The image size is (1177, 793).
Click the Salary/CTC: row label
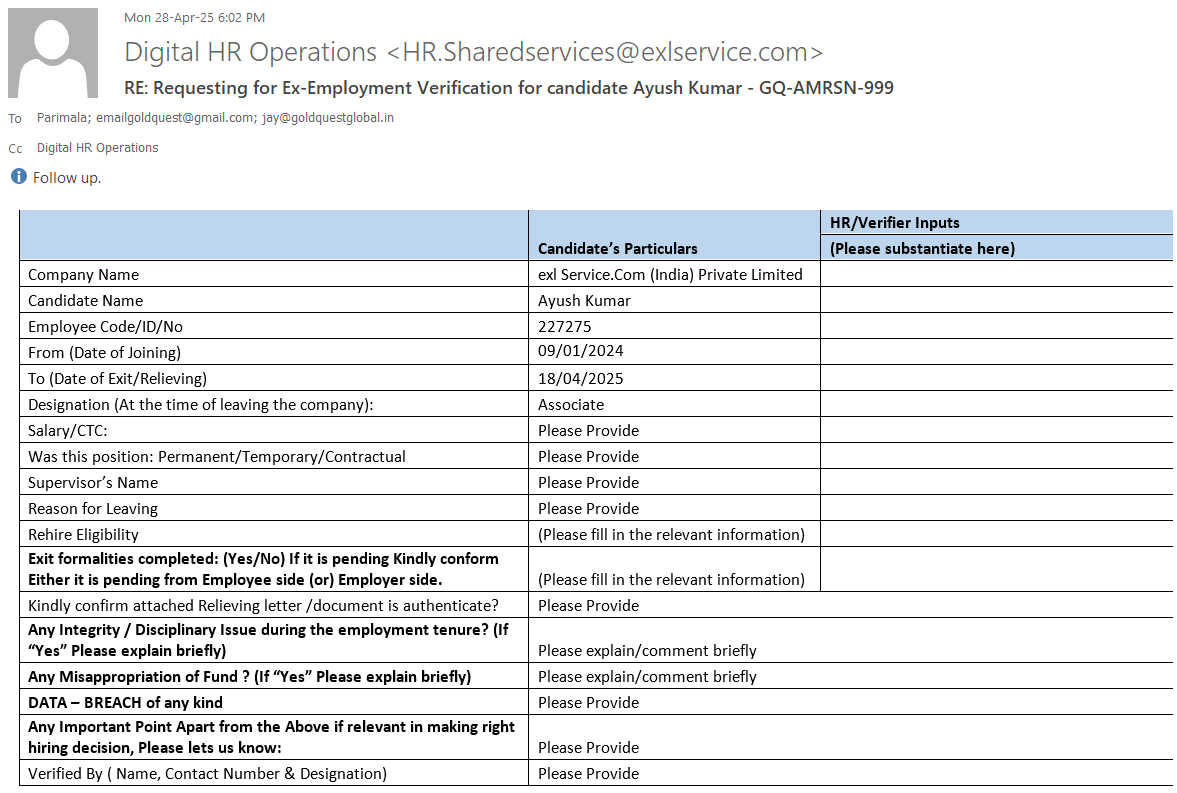coord(68,431)
